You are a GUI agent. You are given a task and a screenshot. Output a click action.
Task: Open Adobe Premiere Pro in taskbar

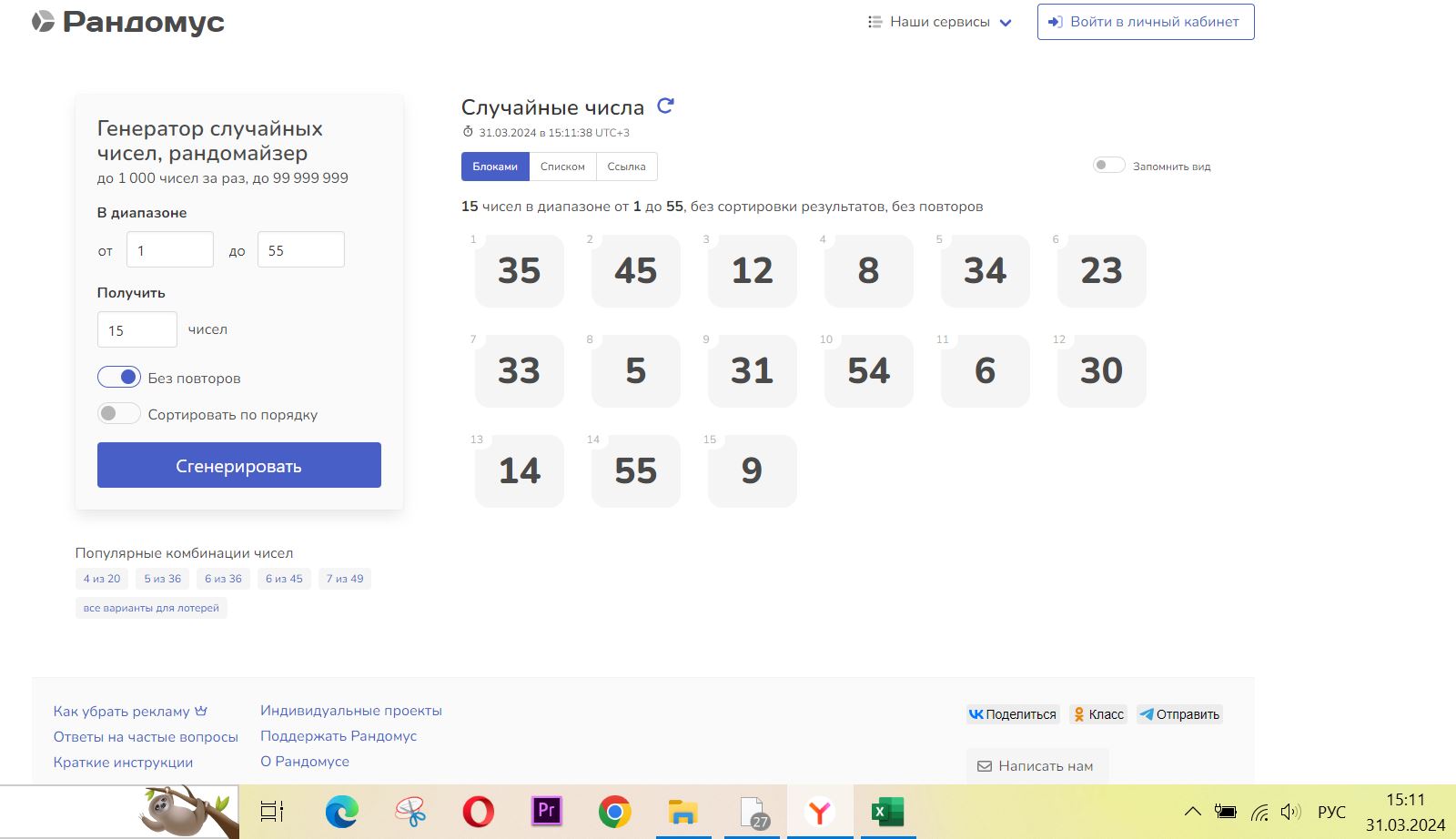pos(547,811)
